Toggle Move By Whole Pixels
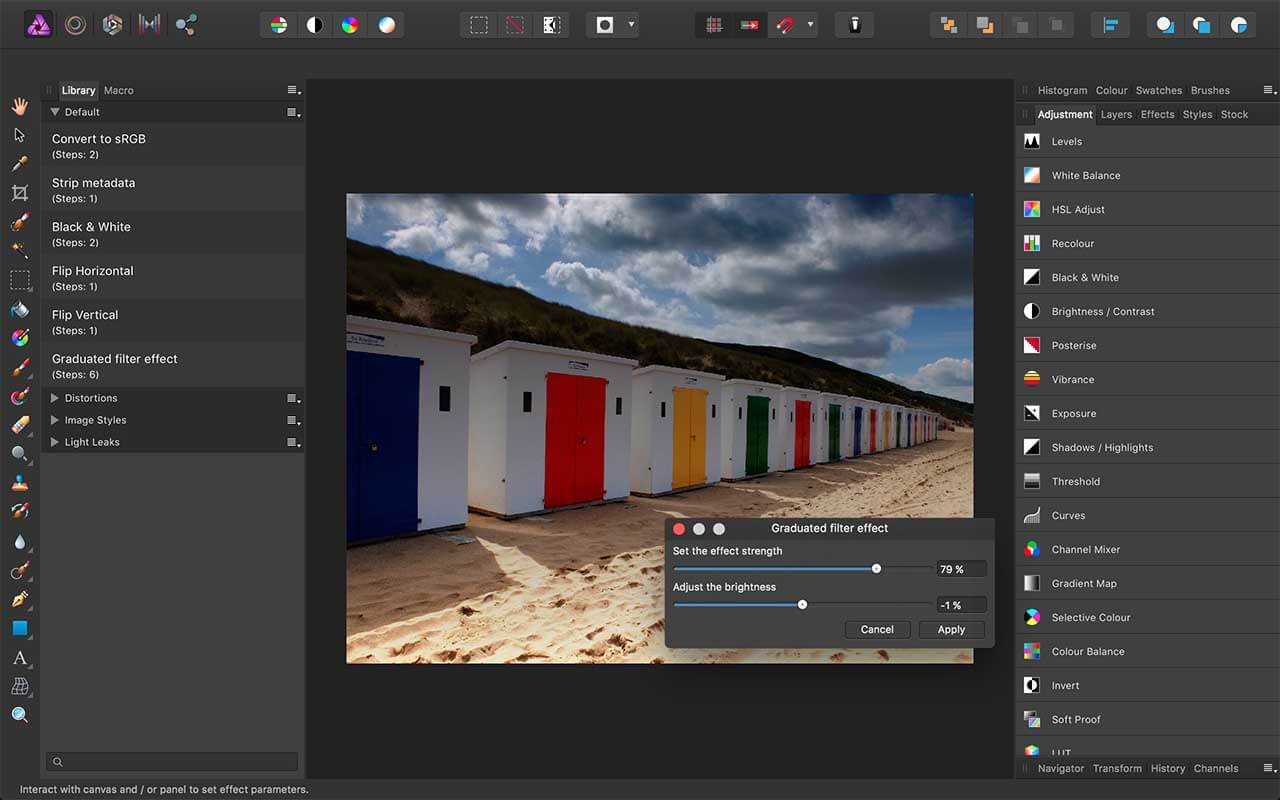1280x800 pixels. point(749,25)
